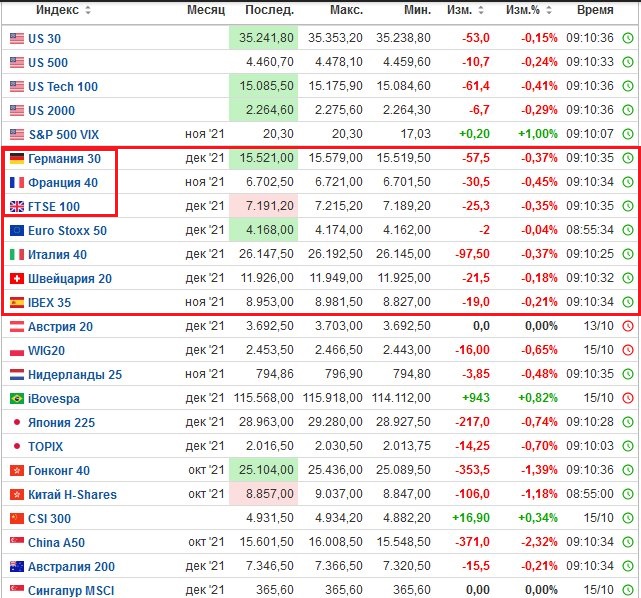
Task: Open the Германия 30 link
Action: [x=64, y=159]
